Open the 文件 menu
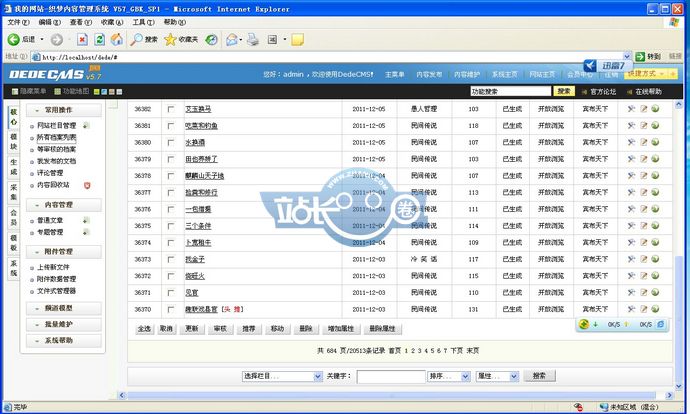Screen dimensions: 690x414 click(18, 22)
